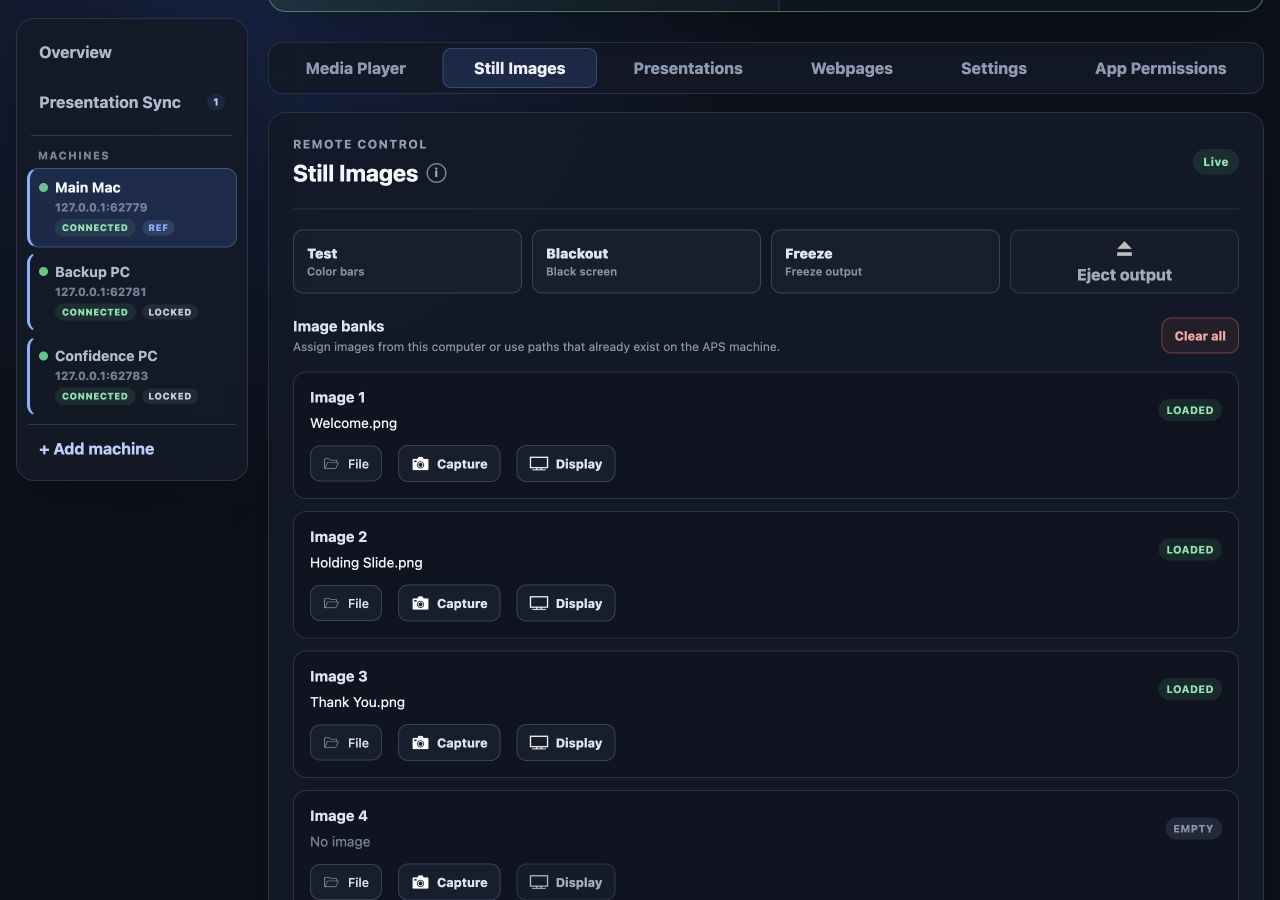Click monitor icon in Image 3 Display button
Screen dimensions: 1280x900
point(538,743)
